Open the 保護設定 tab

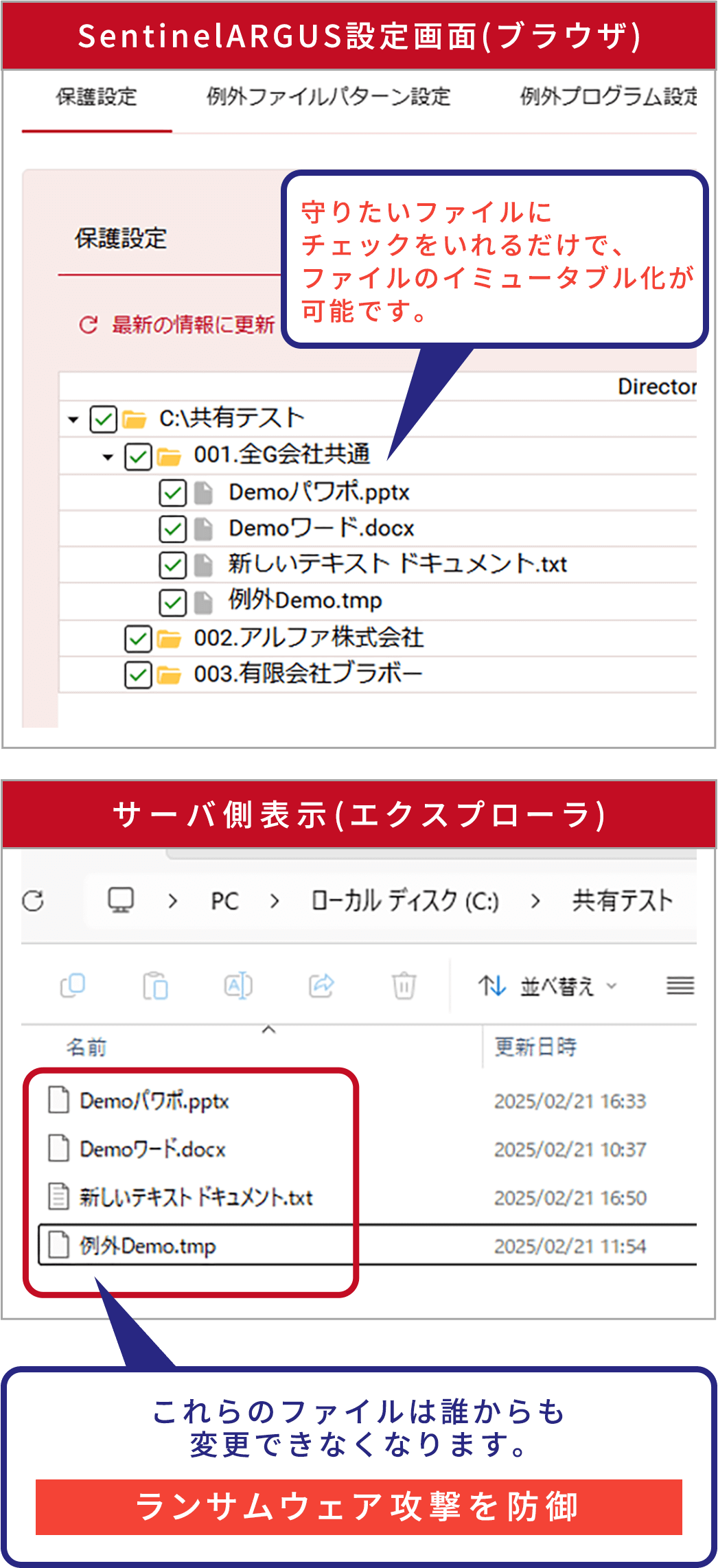point(96,97)
